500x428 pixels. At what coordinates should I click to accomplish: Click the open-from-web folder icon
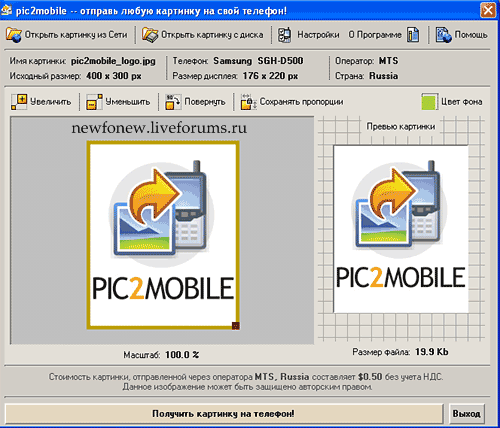tap(14, 35)
